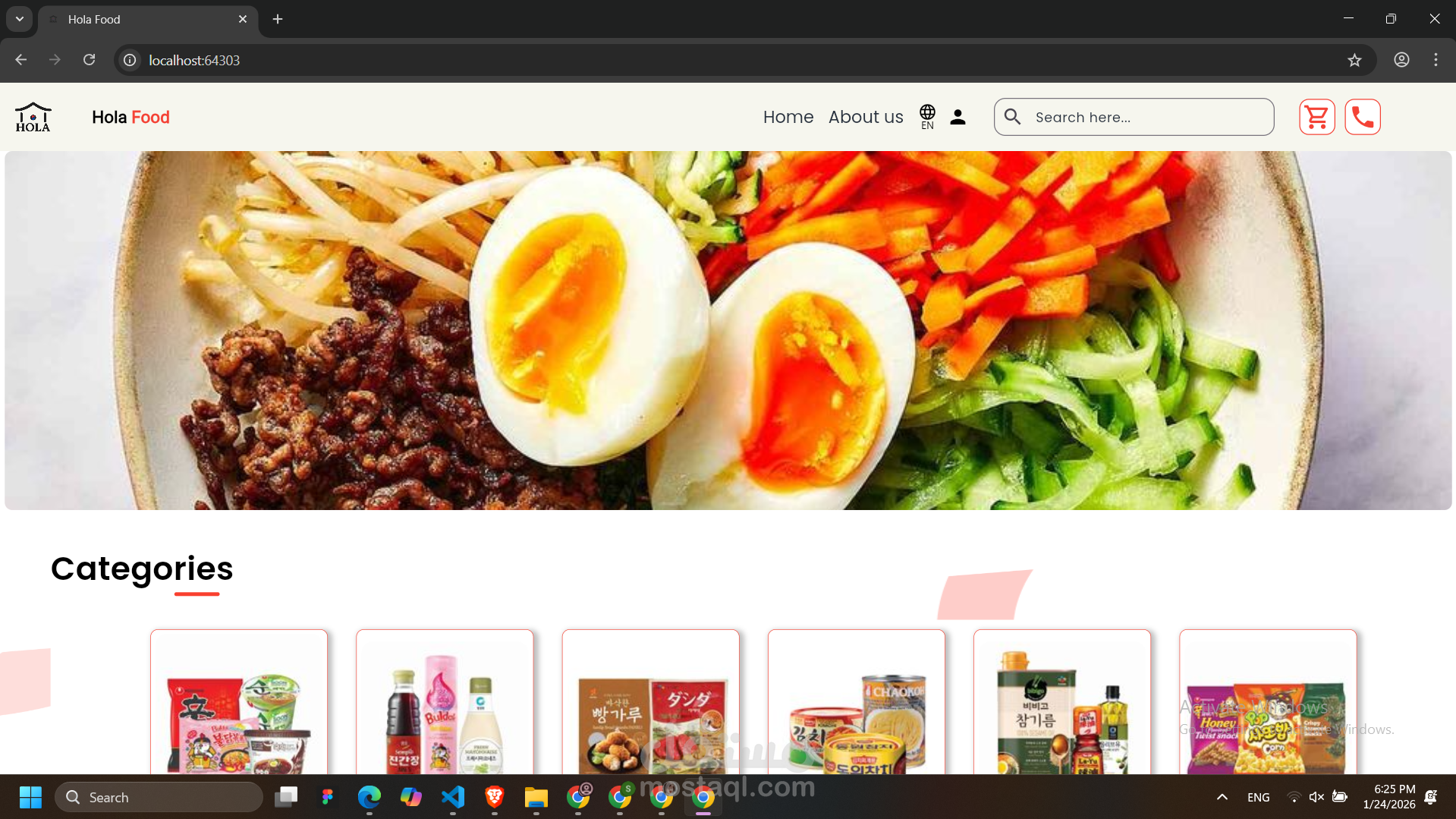Open File Explorer from the taskbar

(x=536, y=797)
